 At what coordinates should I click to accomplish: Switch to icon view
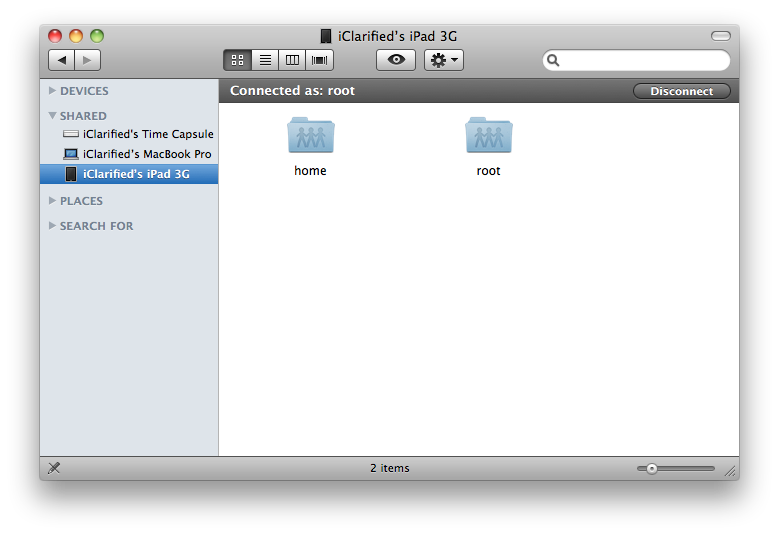pos(237,60)
